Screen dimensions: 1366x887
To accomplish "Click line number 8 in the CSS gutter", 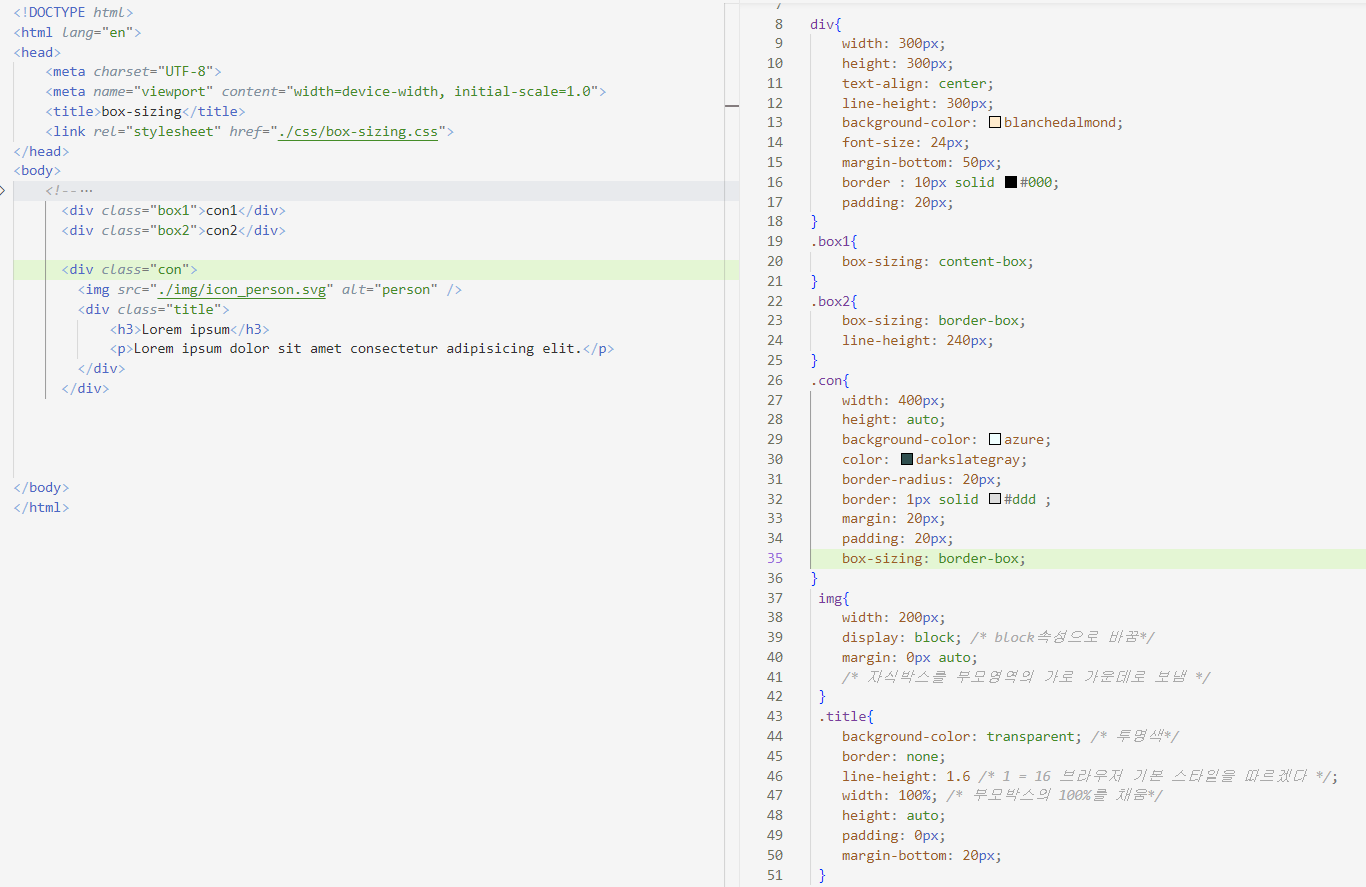I will click(x=779, y=24).
